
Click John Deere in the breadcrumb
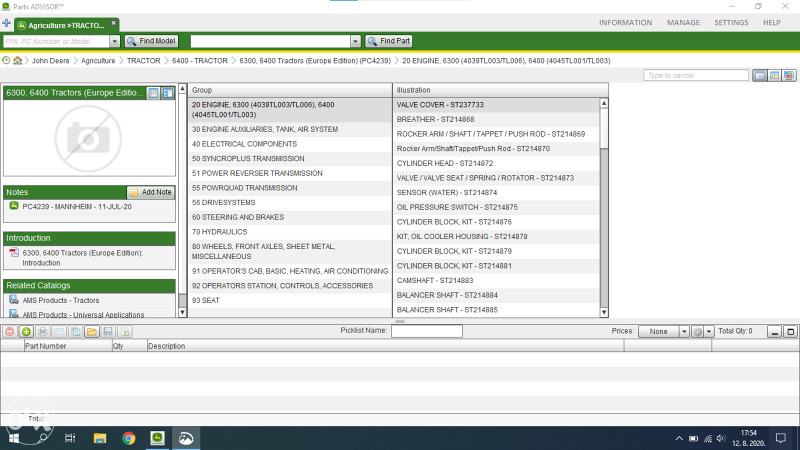pos(51,60)
